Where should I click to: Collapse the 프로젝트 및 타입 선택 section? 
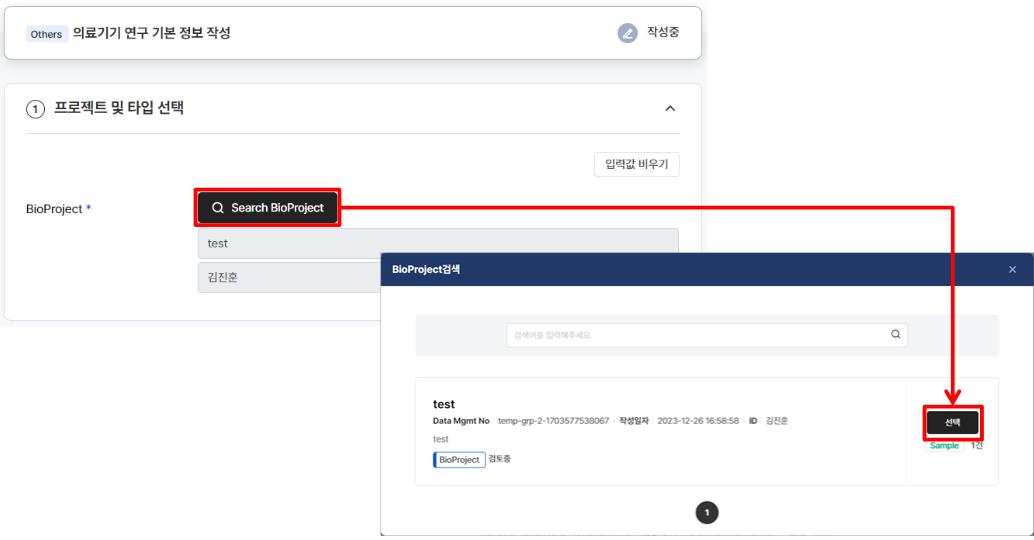pyautogui.click(x=670, y=108)
